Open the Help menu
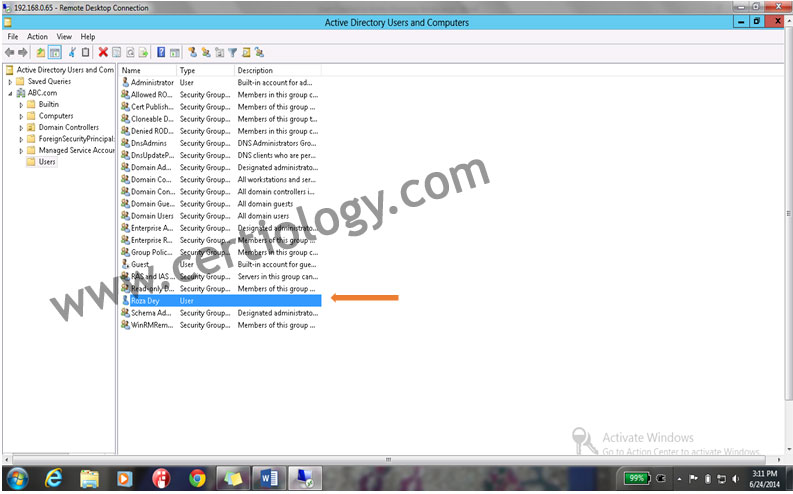This screenshot has width=793, height=494. click(x=87, y=37)
